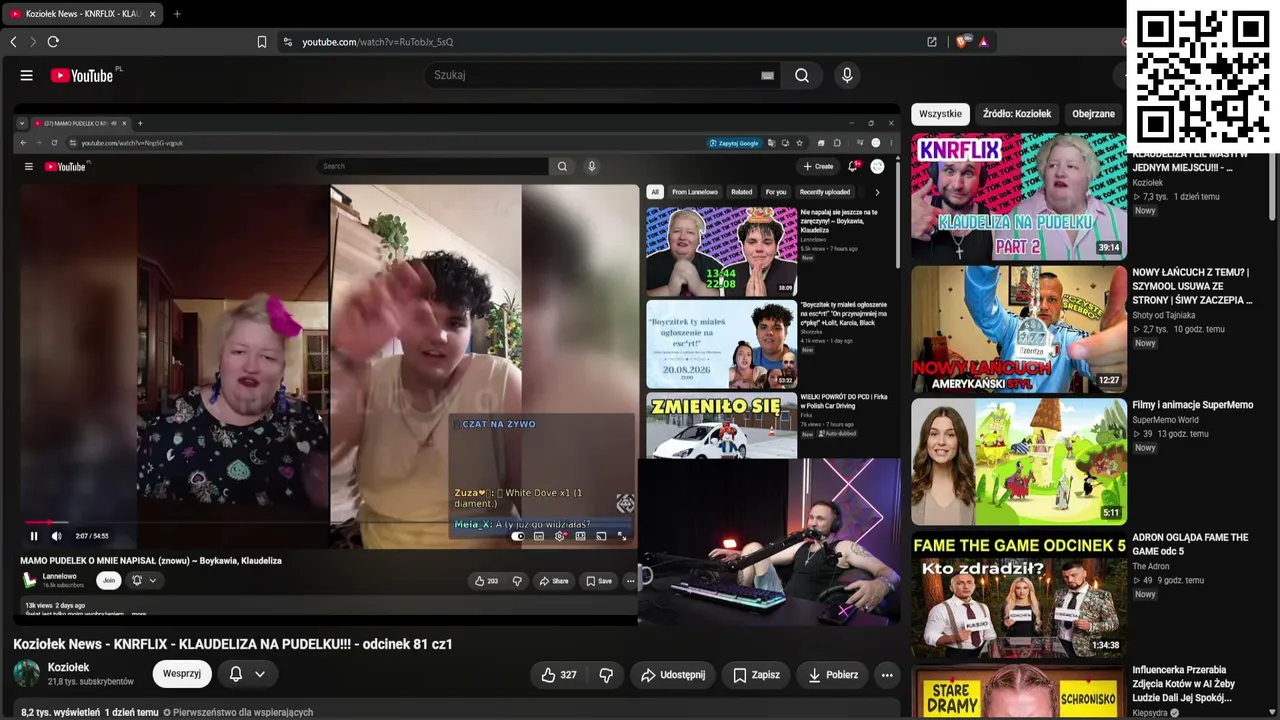Select the inner Recently uploaded chip
This screenshot has width=1280, height=720.
(825, 192)
